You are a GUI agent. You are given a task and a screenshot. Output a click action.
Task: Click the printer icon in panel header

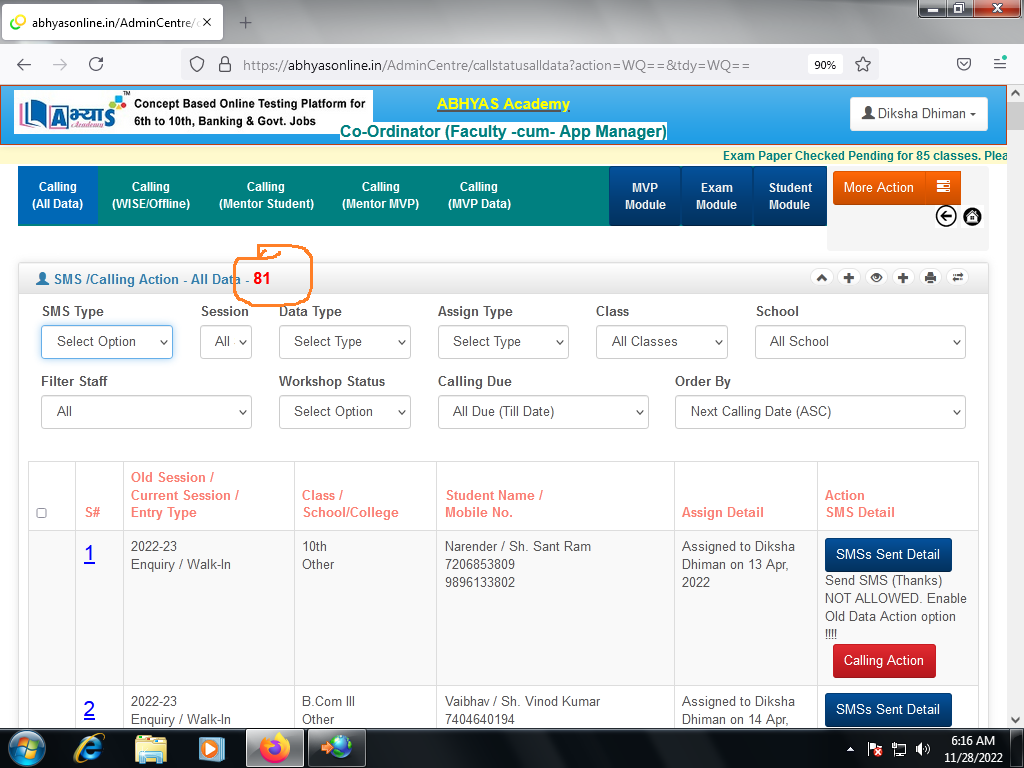(930, 278)
